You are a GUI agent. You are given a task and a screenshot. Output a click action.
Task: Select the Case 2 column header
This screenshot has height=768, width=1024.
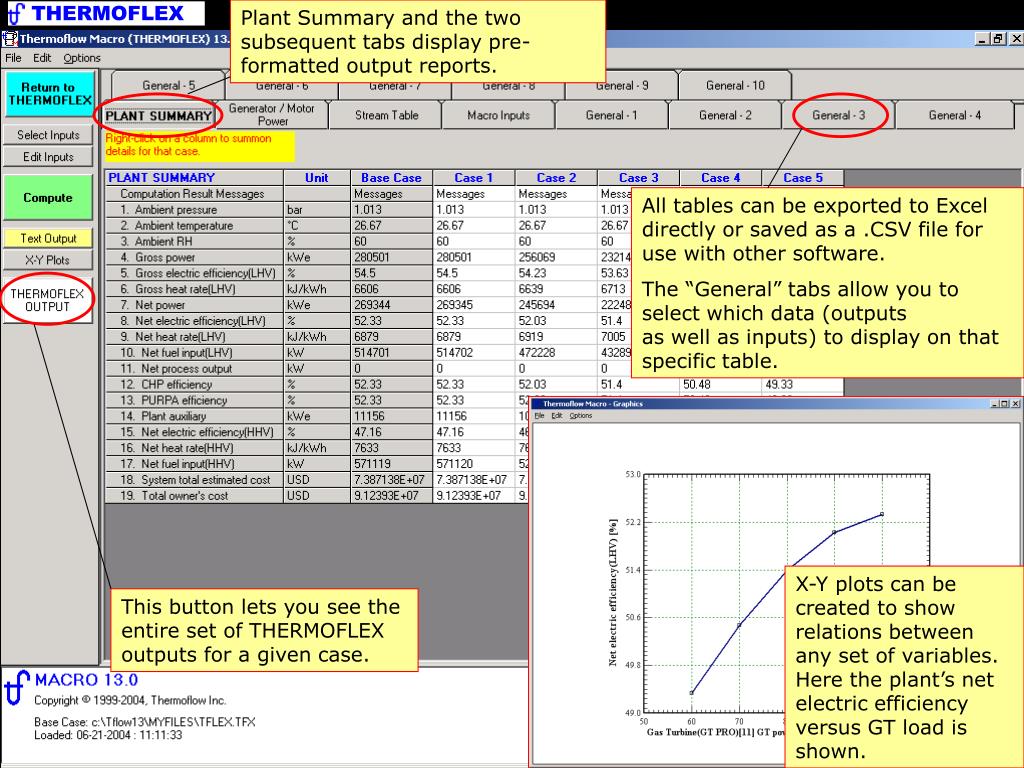click(556, 178)
